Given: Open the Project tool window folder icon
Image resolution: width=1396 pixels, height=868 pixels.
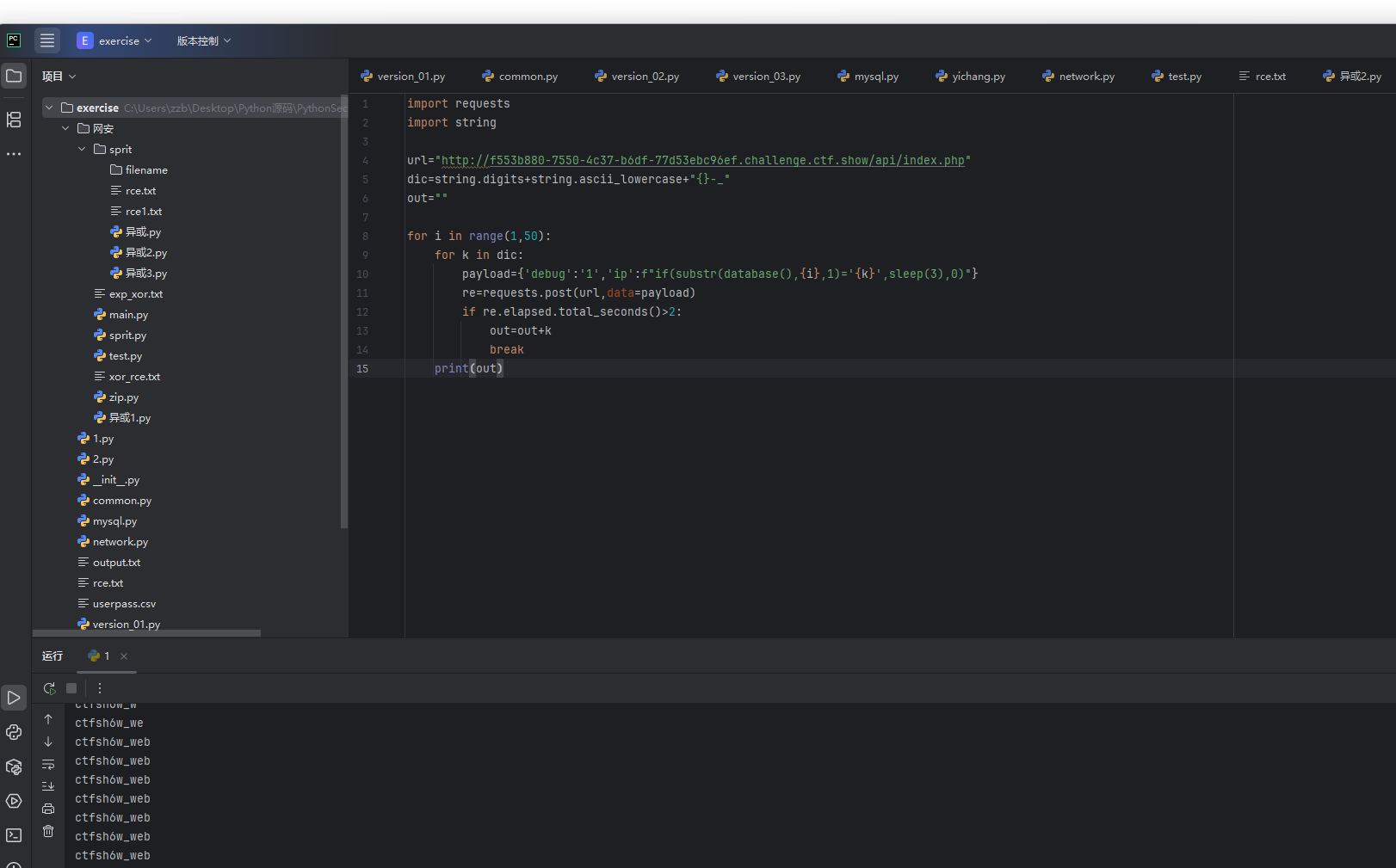Looking at the screenshot, I should click(x=14, y=76).
